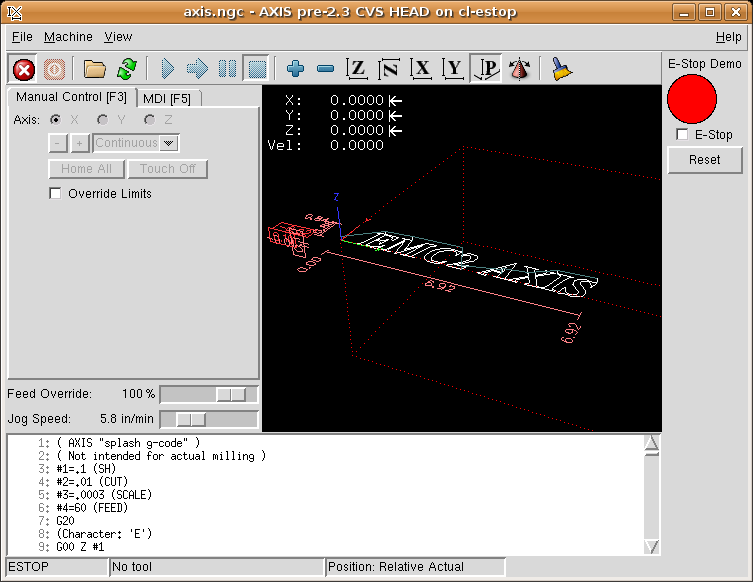This screenshot has width=753, height=582.
Task: Open the Continuous jog increment dropdown
Action: click(169, 144)
